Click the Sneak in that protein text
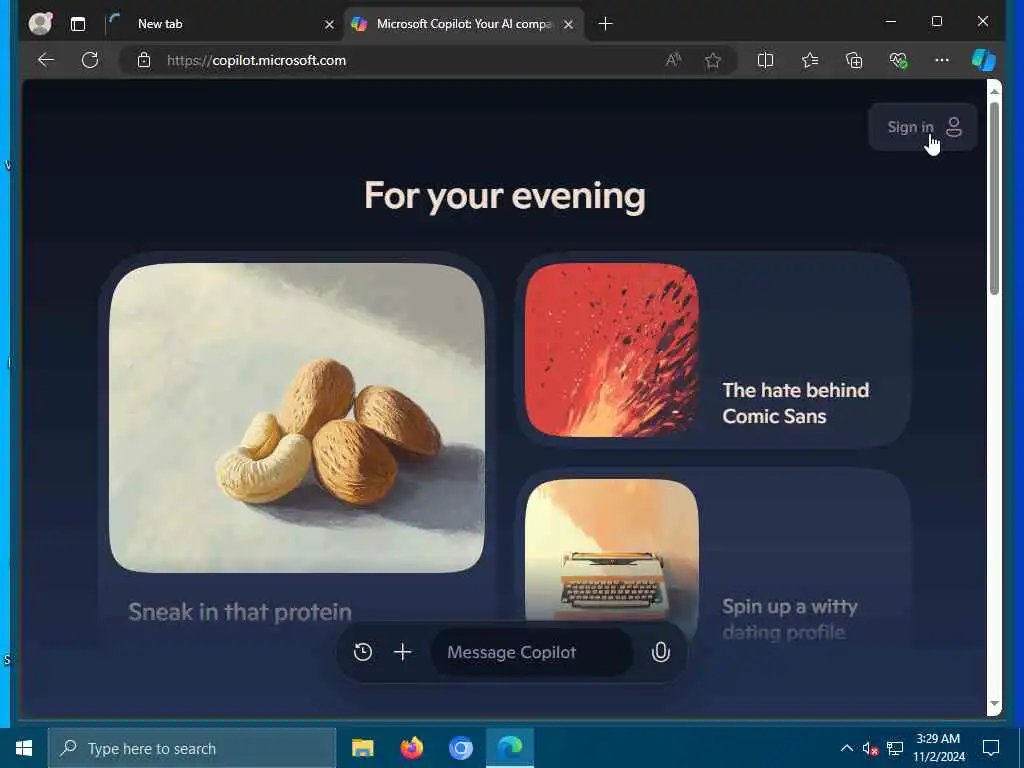 click(240, 612)
